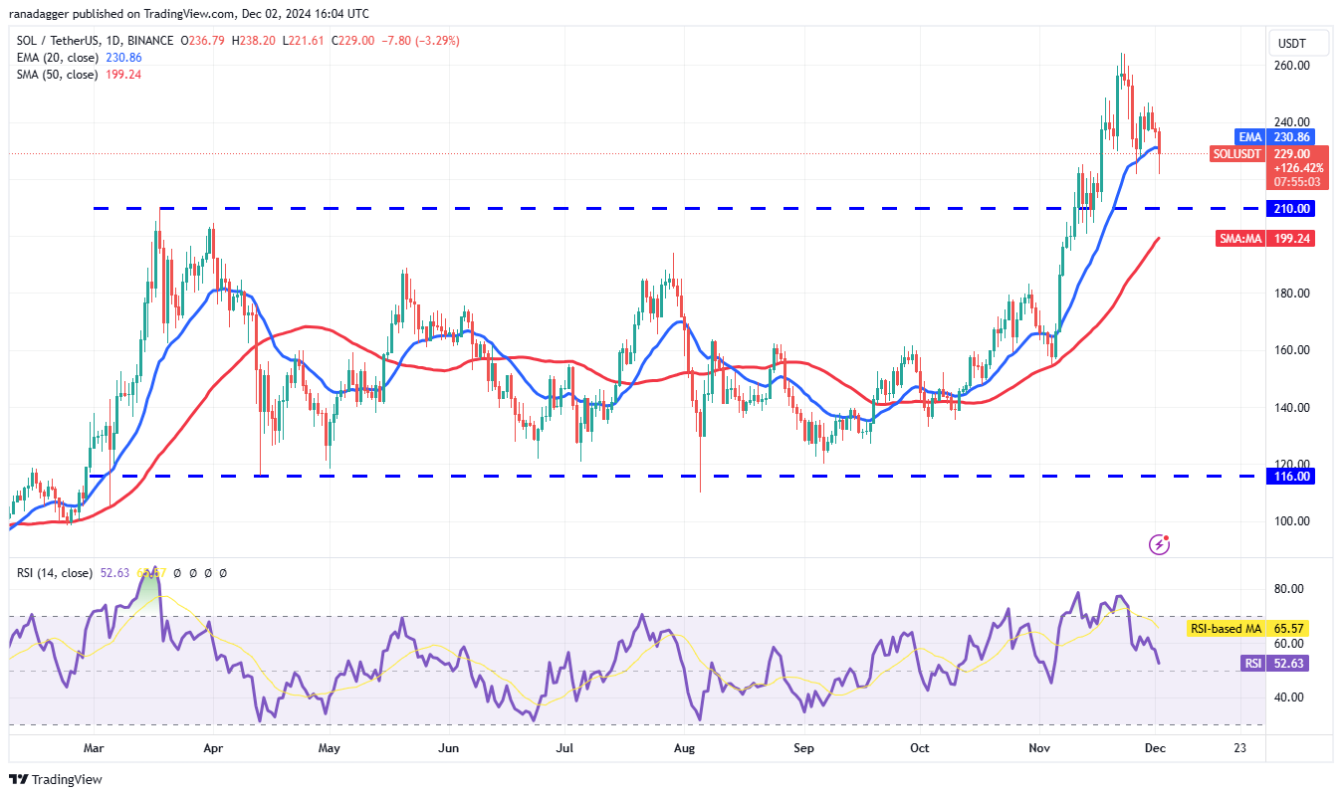Click the Dec date on time axis
Screen dimensions: 1339x794
(1156, 748)
